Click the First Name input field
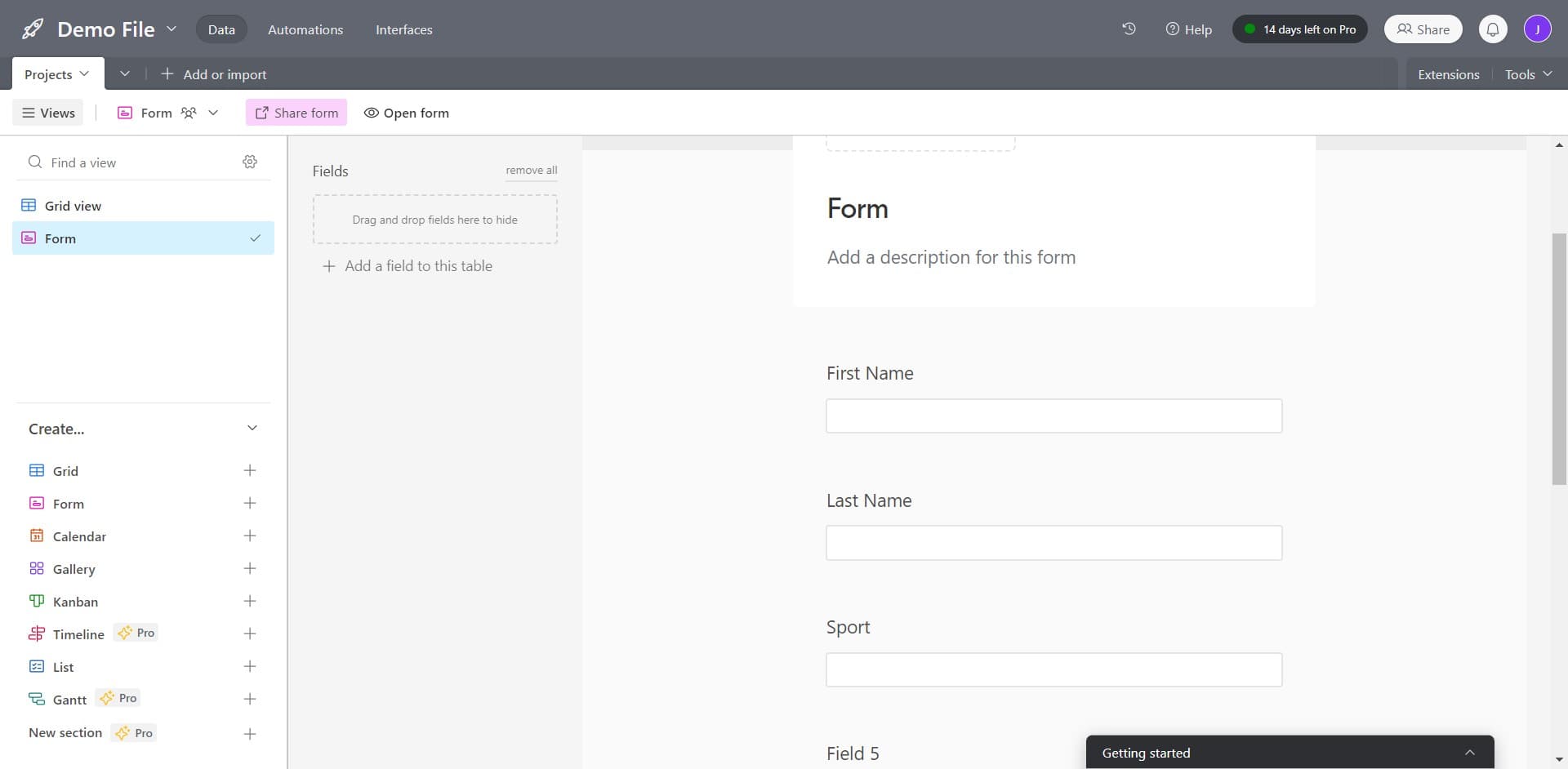This screenshot has height=769, width=1568. tap(1053, 416)
